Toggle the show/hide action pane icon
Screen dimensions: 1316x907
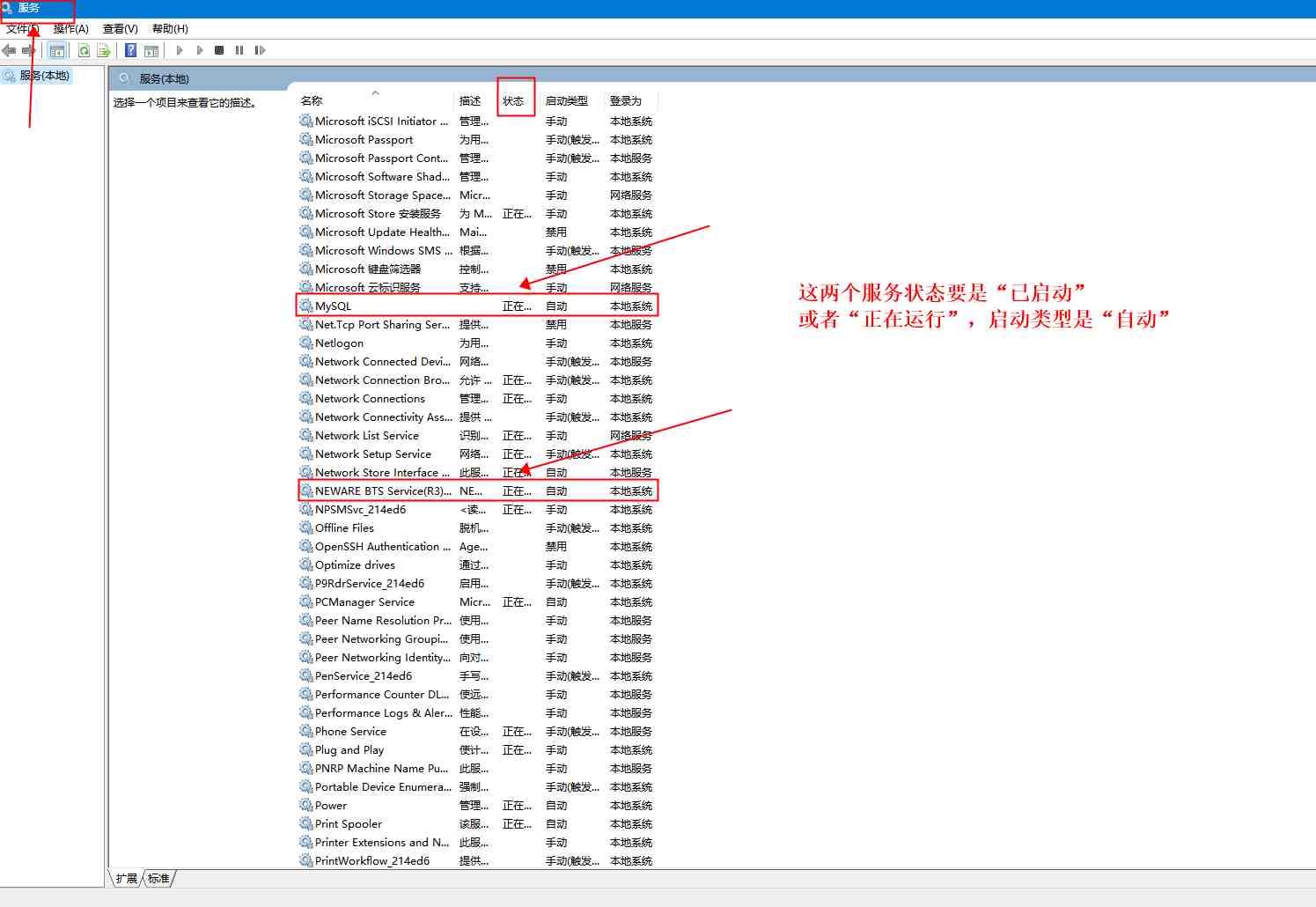coord(151,50)
